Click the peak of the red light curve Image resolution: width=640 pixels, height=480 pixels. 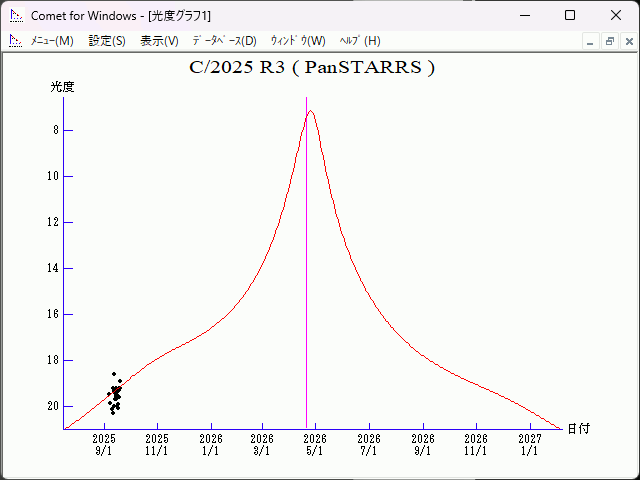(311, 111)
